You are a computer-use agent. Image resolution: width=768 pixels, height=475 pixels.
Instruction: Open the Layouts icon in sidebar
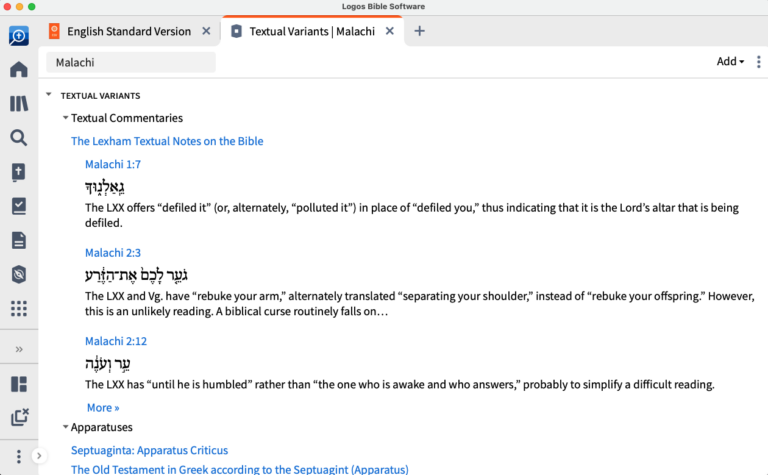pos(18,384)
